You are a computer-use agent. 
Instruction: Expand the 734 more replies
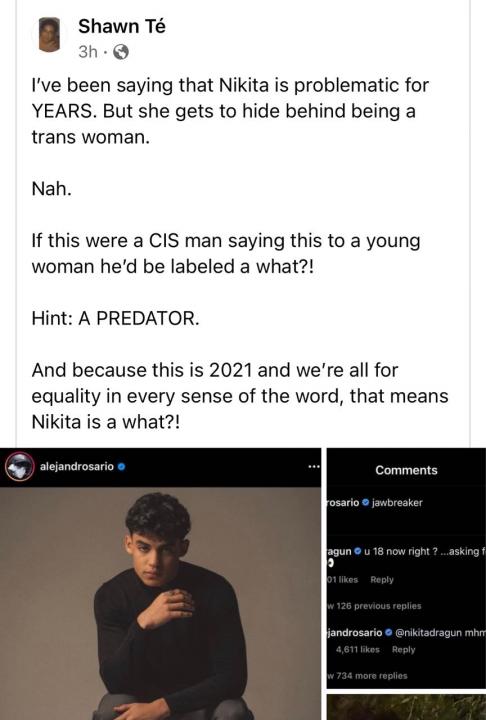(x=367, y=675)
